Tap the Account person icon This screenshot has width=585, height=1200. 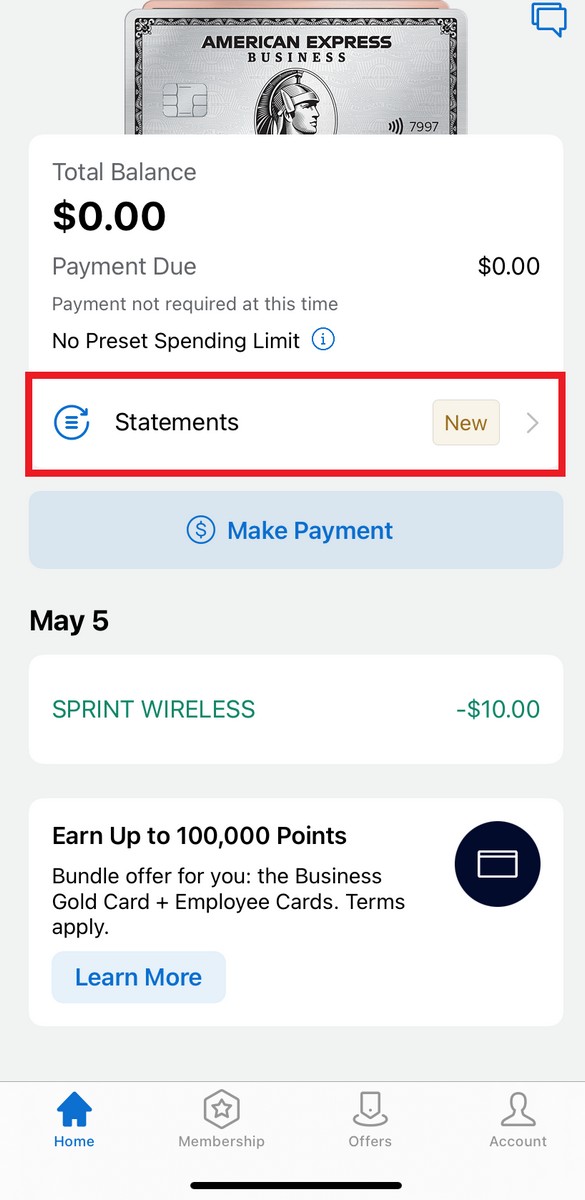click(x=518, y=1108)
